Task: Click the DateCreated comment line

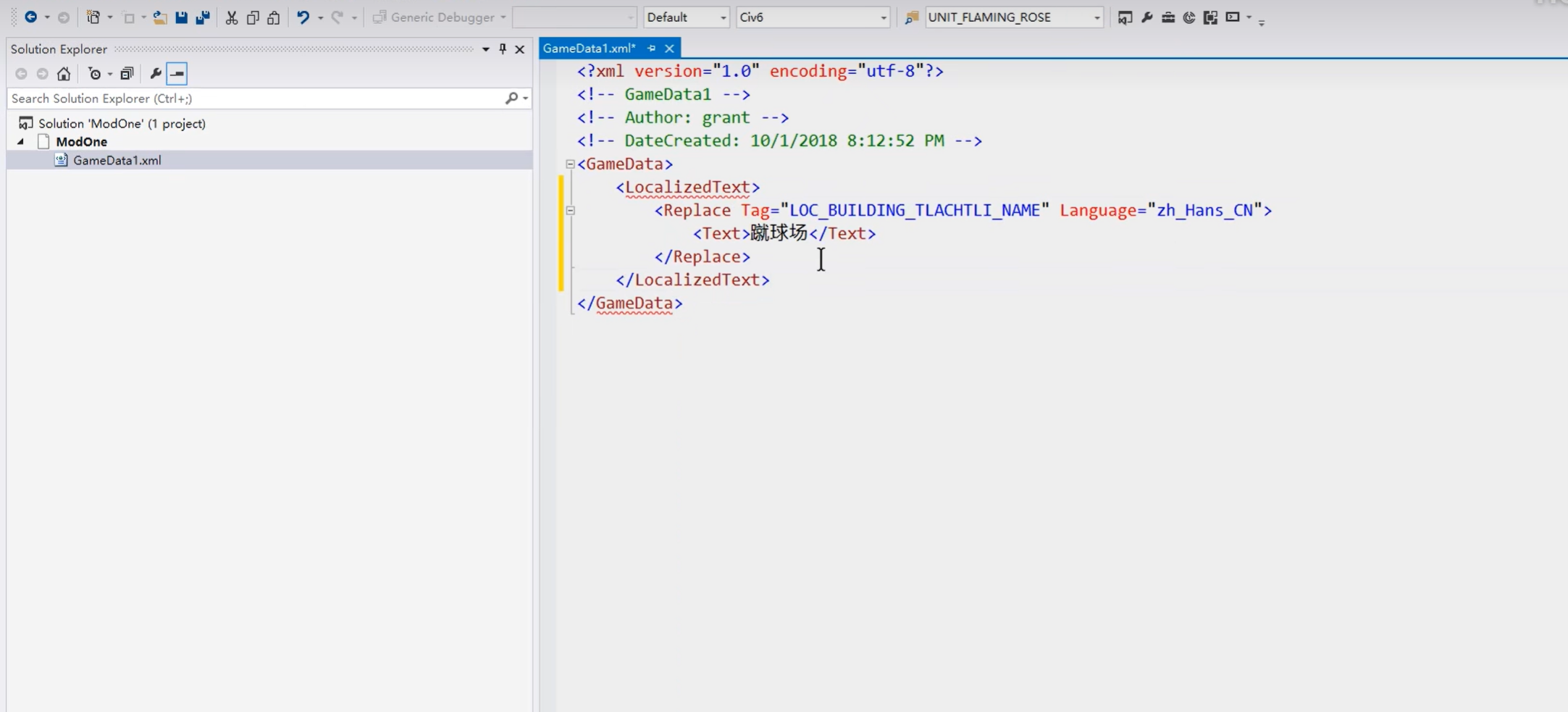Action: pos(779,141)
